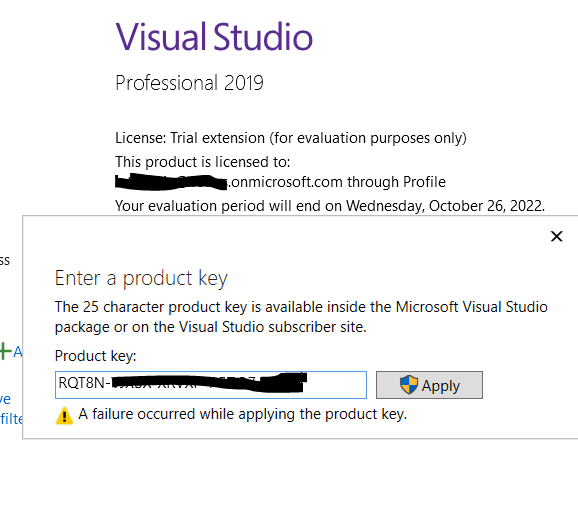Click the evaluation period end date text
Viewport: 578px width, 508px height.
point(330,206)
